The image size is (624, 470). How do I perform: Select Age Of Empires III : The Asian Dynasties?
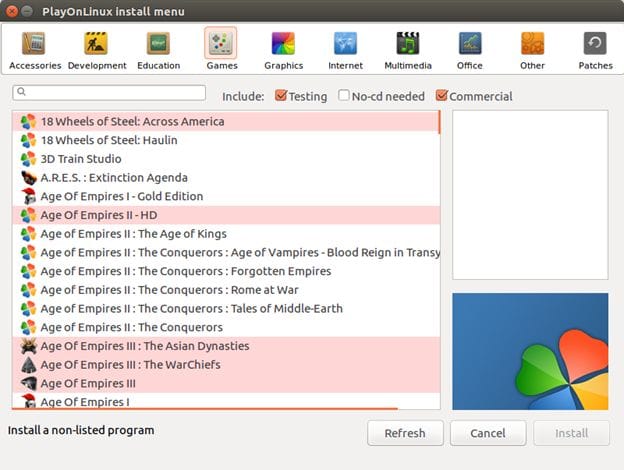pyautogui.click(x=226, y=346)
